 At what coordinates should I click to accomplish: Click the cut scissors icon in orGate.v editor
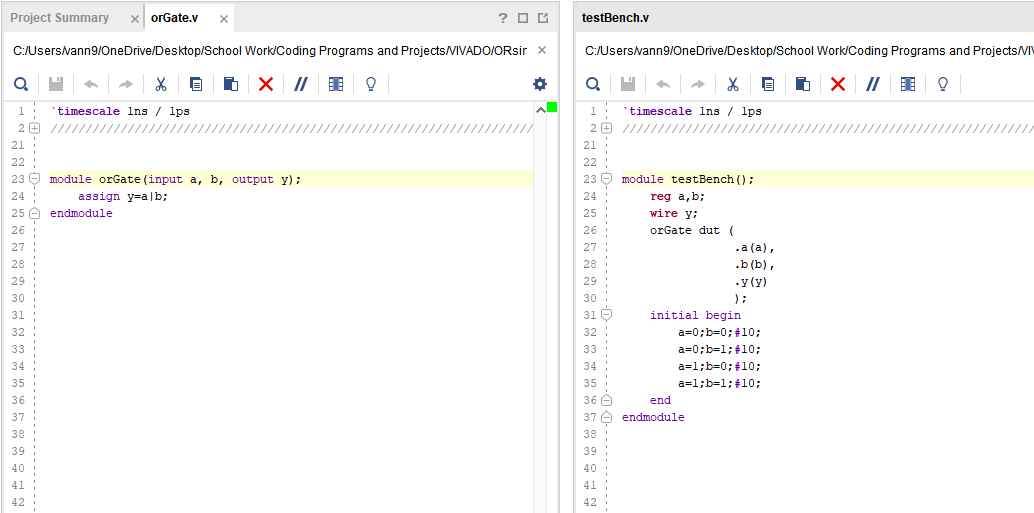(x=160, y=84)
